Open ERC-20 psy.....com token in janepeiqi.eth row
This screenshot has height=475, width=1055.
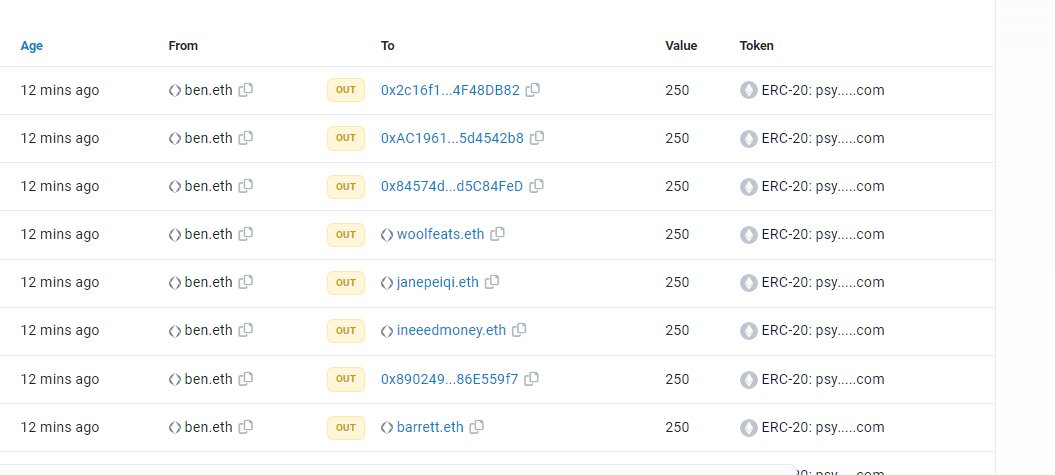pyautogui.click(x=823, y=283)
